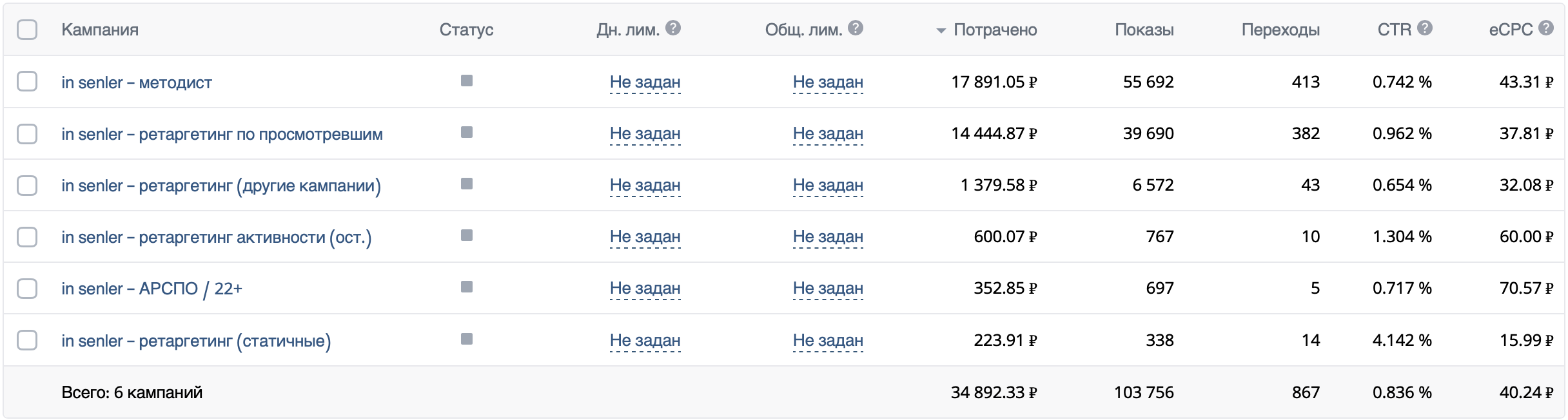
Task: Click the sort arrow beside Потрачено column
Action: [941, 28]
